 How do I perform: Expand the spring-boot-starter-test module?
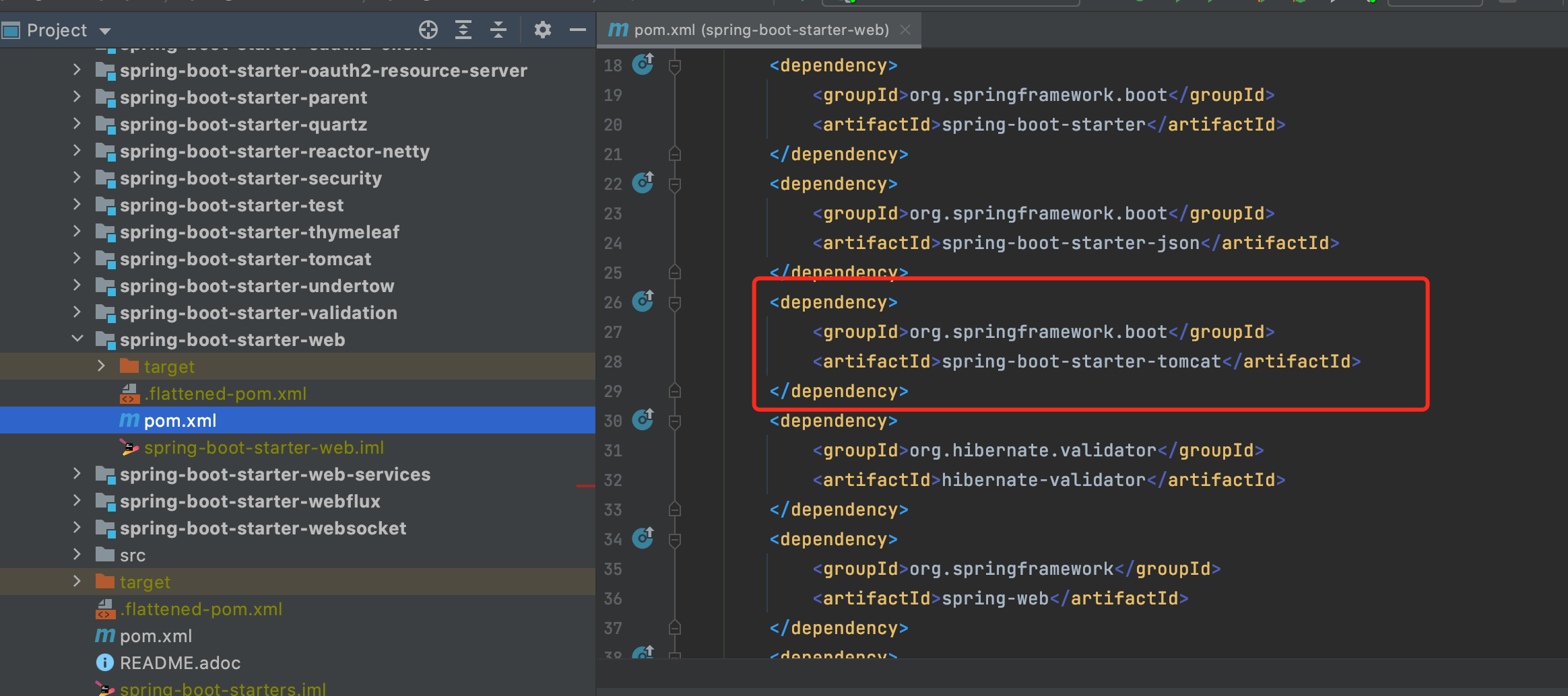coord(77,204)
